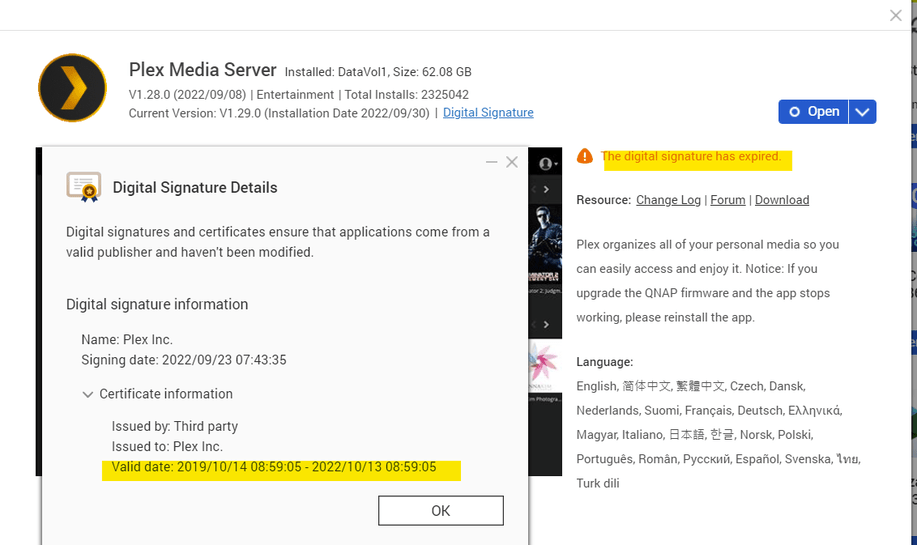Close the Digital Signature Details dialog

click(x=512, y=162)
